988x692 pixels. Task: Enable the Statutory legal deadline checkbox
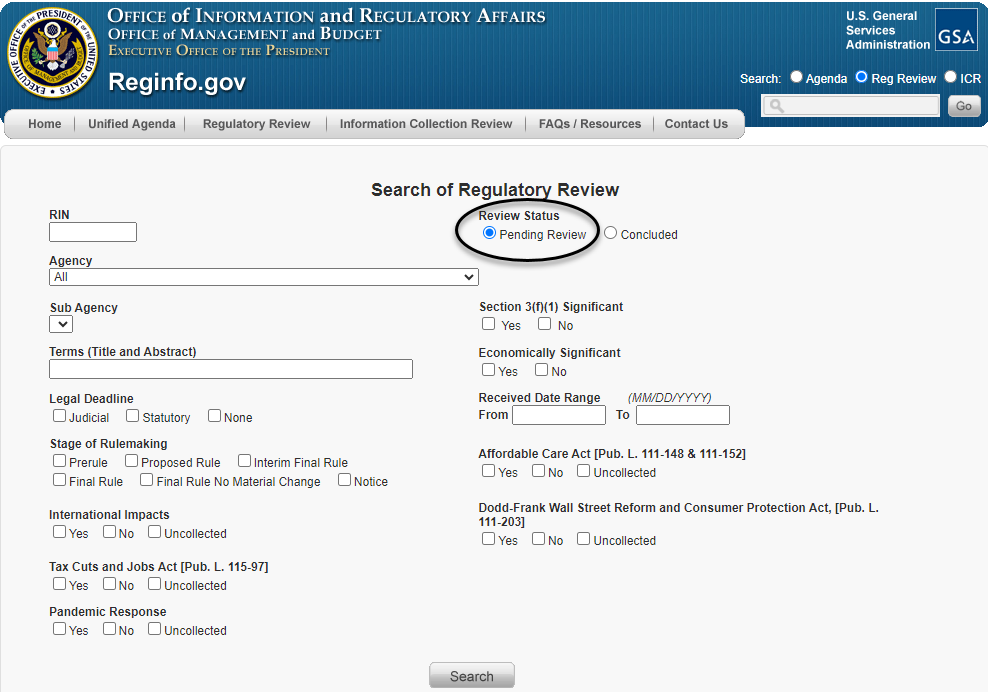click(132, 416)
